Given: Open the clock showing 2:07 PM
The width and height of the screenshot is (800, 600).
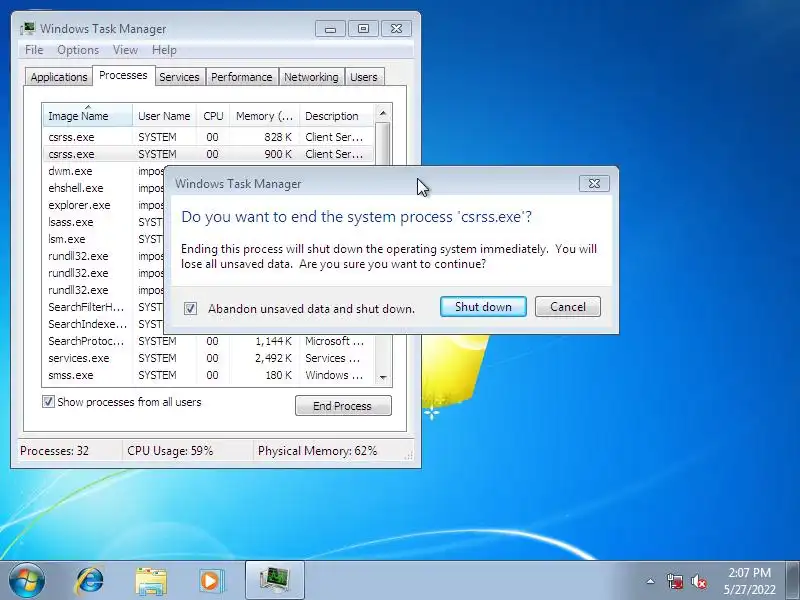Looking at the screenshot, I should [749, 581].
